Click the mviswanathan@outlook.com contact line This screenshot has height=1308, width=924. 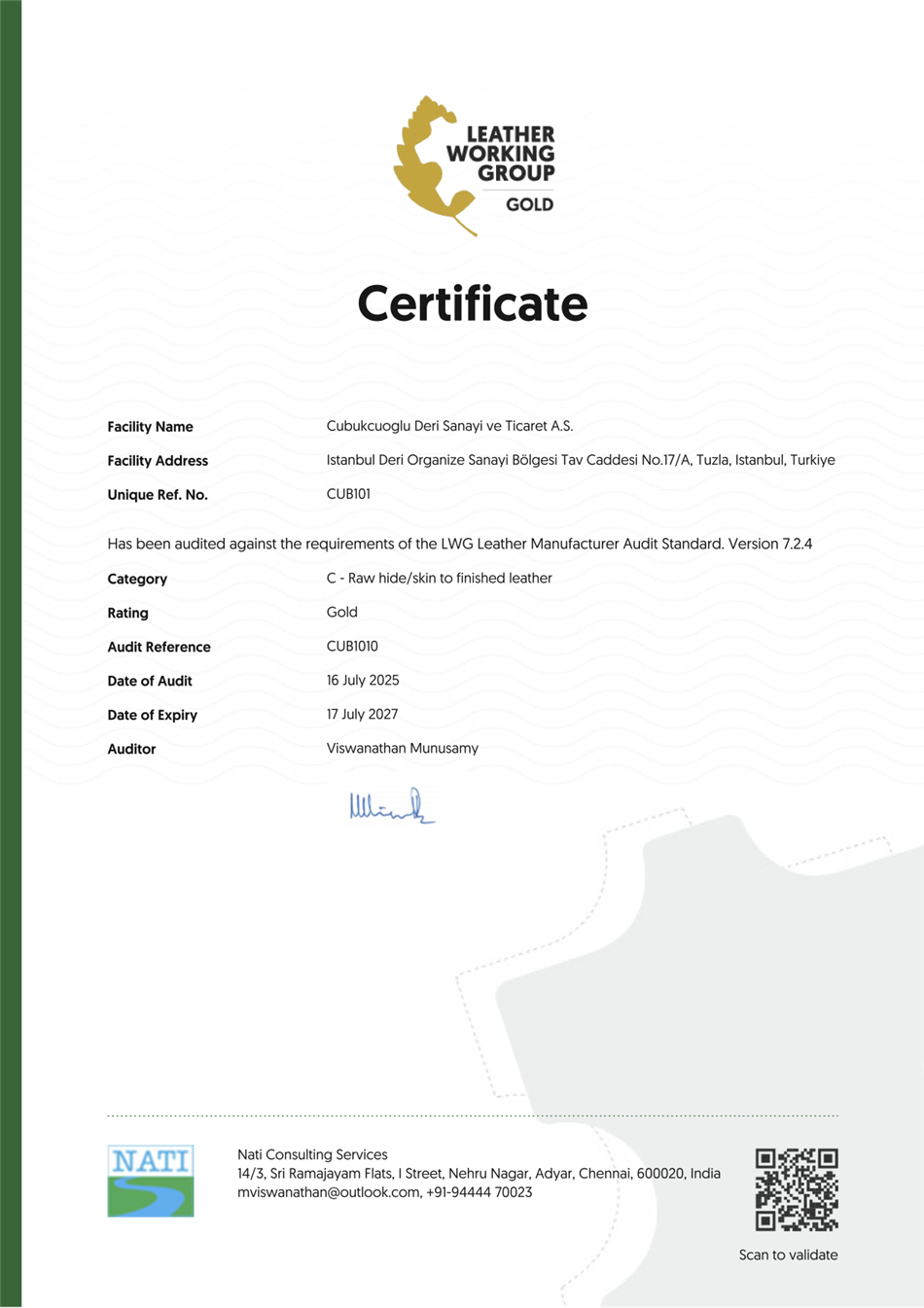tap(384, 1192)
